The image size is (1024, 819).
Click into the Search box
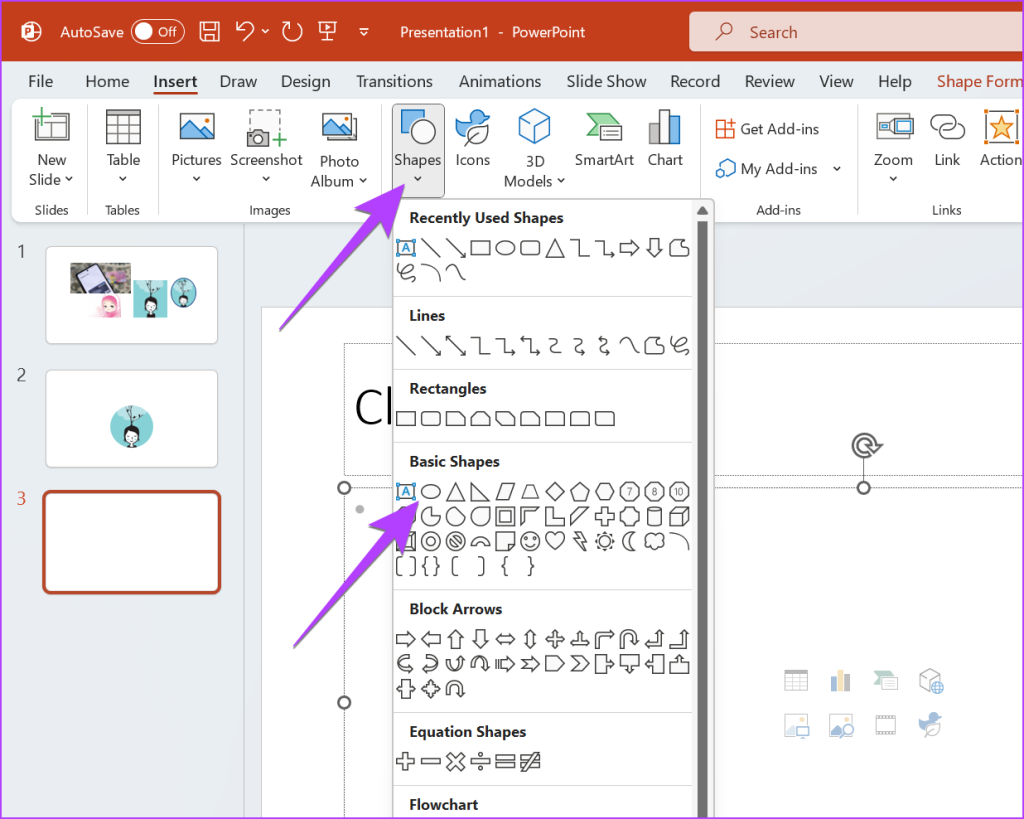[856, 32]
